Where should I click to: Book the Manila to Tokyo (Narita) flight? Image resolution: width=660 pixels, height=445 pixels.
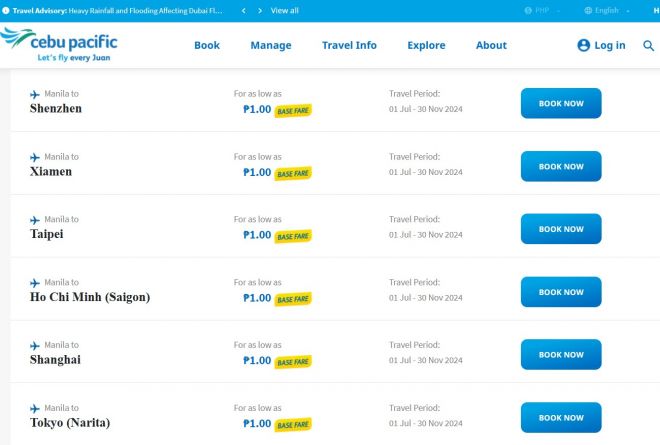[x=561, y=417]
